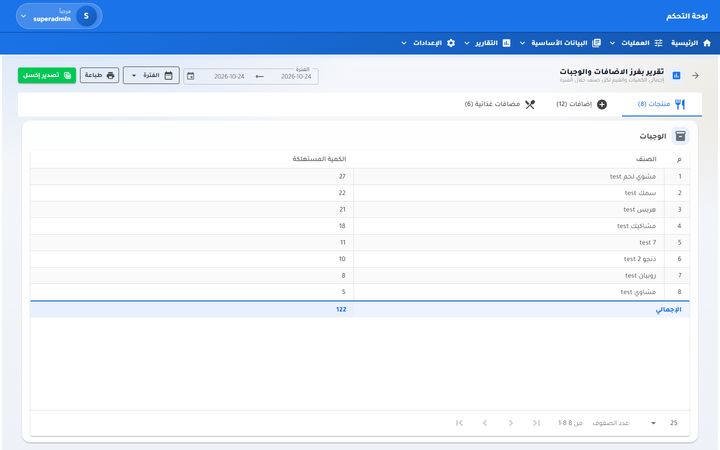Click the calendar icon in the date range field
720x450 pixels.
pyautogui.click(x=191, y=76)
